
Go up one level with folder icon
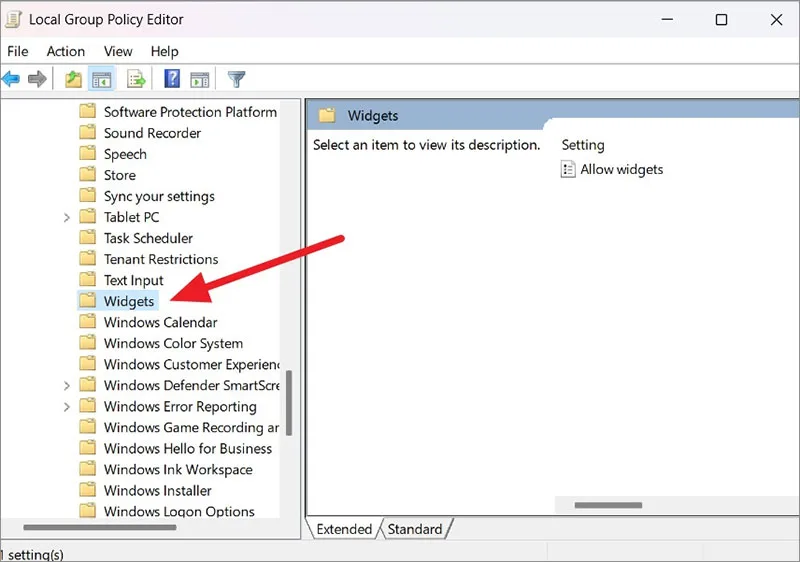(x=73, y=79)
